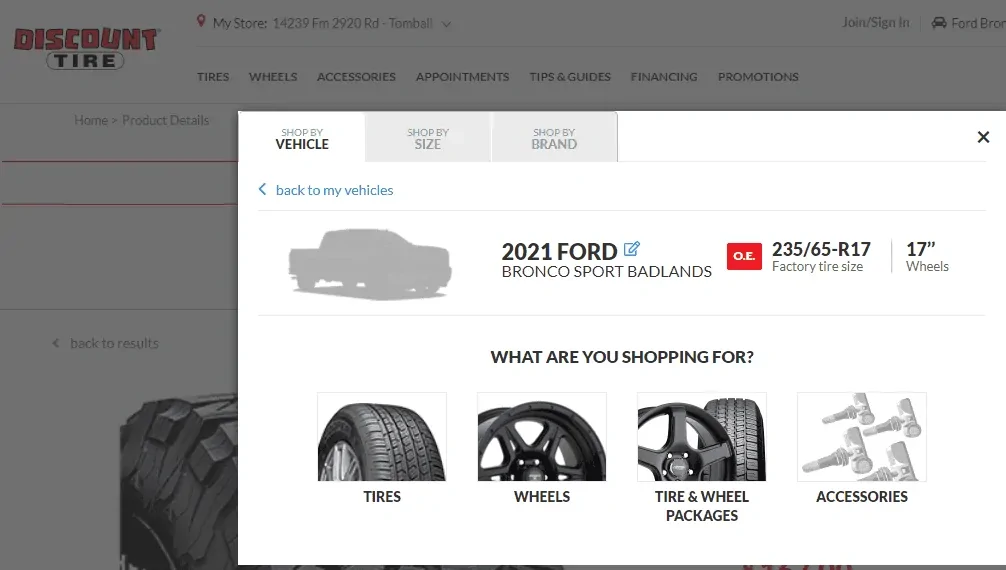1006x570 pixels.
Task: Click the Product Details breadcrumb
Action: pos(166,120)
